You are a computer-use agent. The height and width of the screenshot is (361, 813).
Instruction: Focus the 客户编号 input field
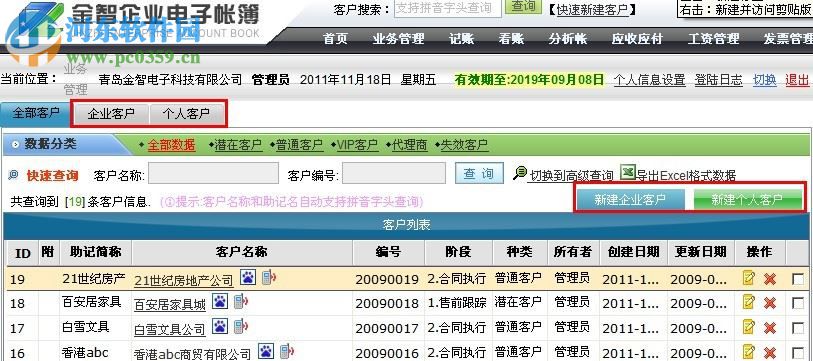(394, 173)
